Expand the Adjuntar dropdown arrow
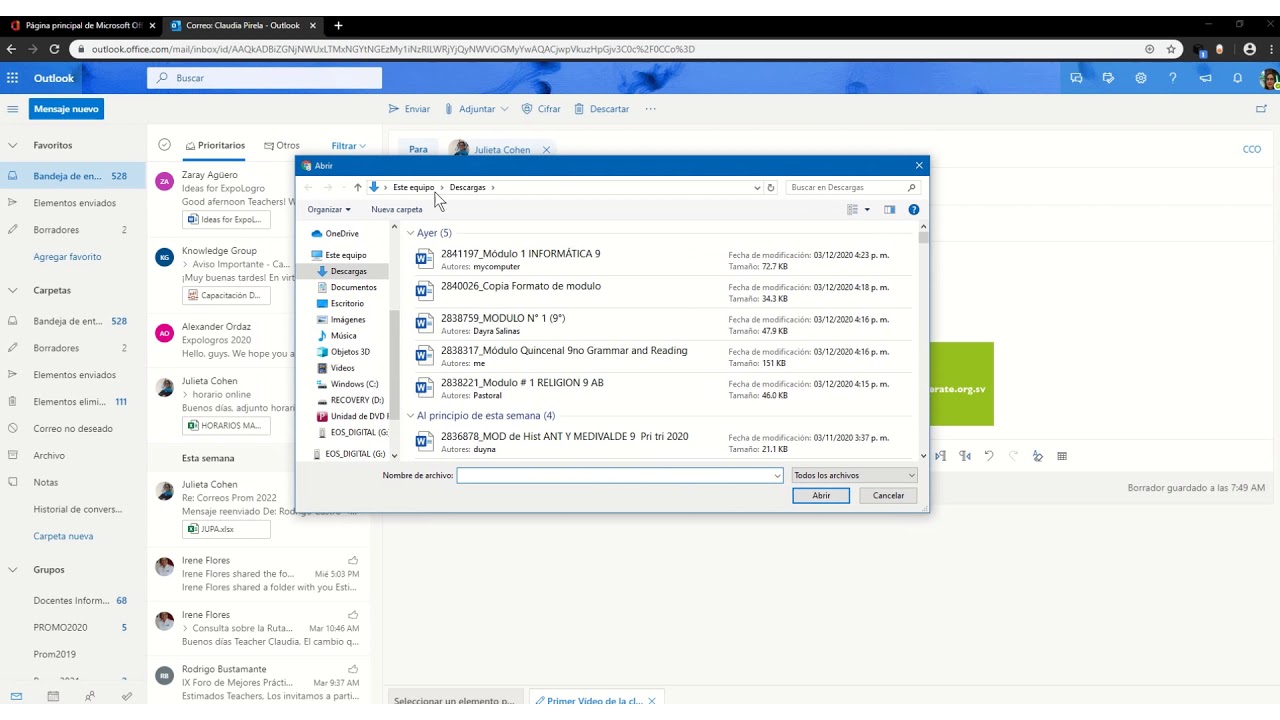 click(x=504, y=109)
